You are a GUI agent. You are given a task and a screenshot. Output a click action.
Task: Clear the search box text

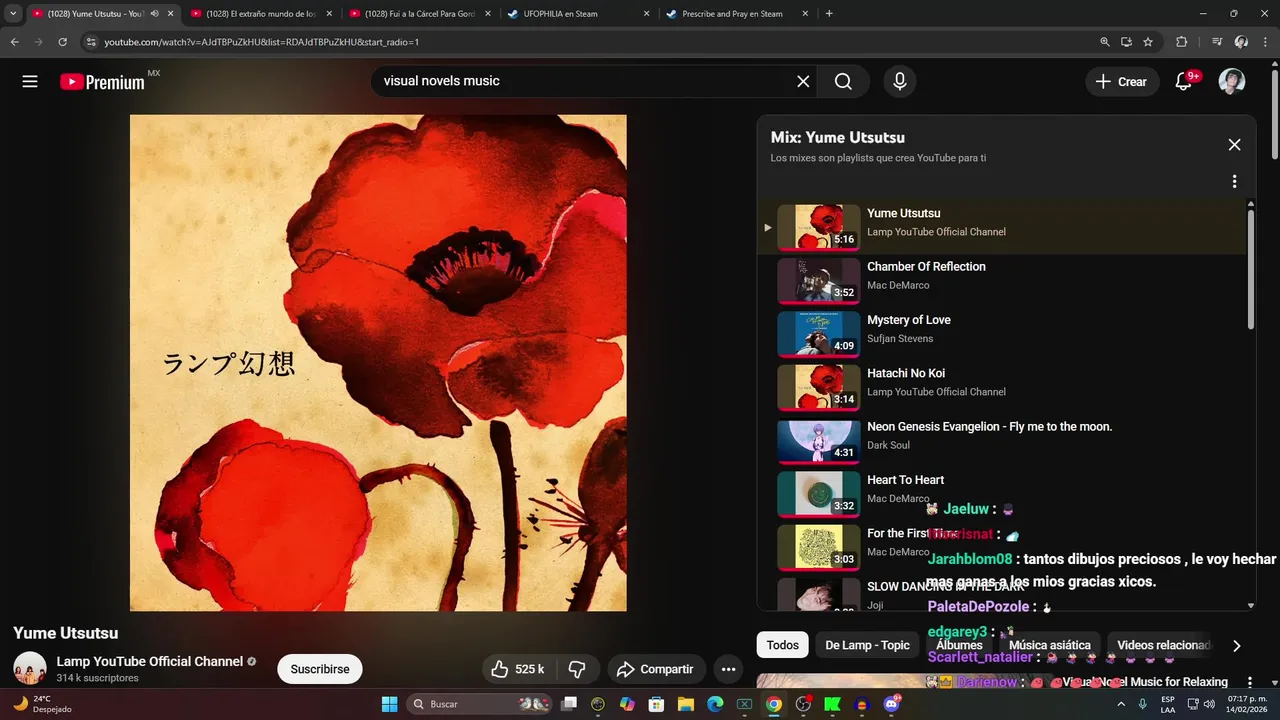803,82
